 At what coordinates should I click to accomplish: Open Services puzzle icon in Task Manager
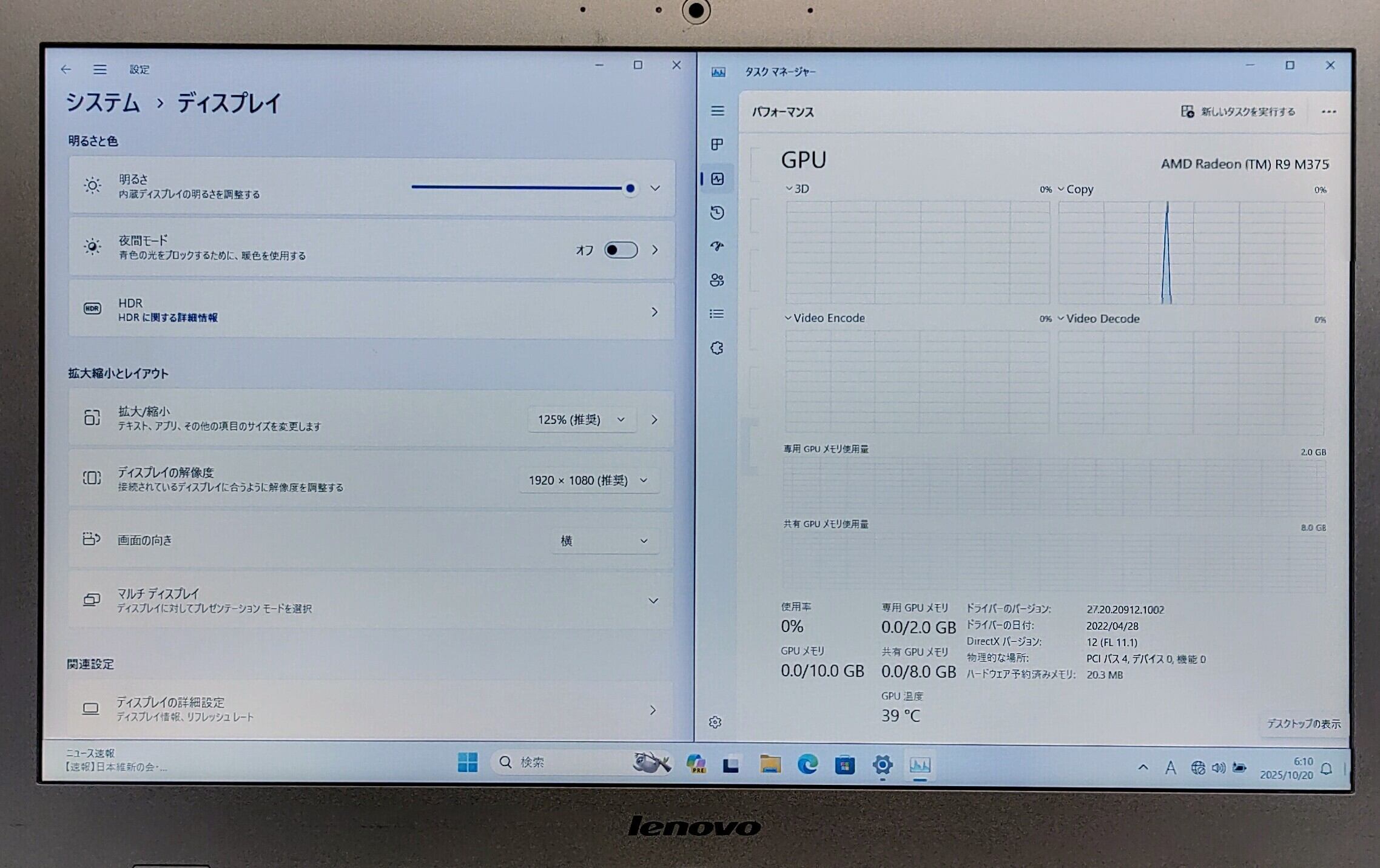coord(717,348)
